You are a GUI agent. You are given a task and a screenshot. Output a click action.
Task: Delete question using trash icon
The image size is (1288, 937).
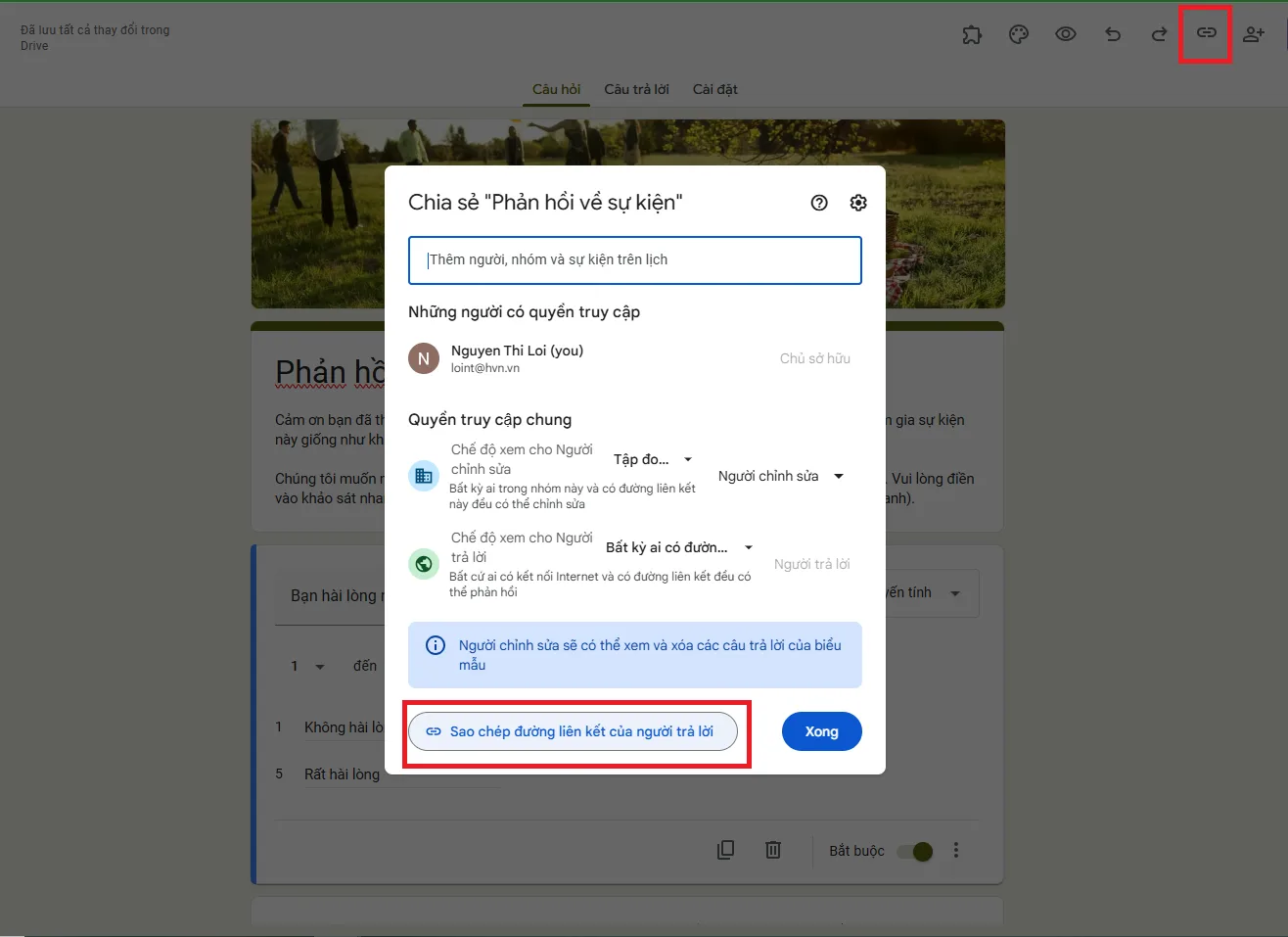[773, 850]
